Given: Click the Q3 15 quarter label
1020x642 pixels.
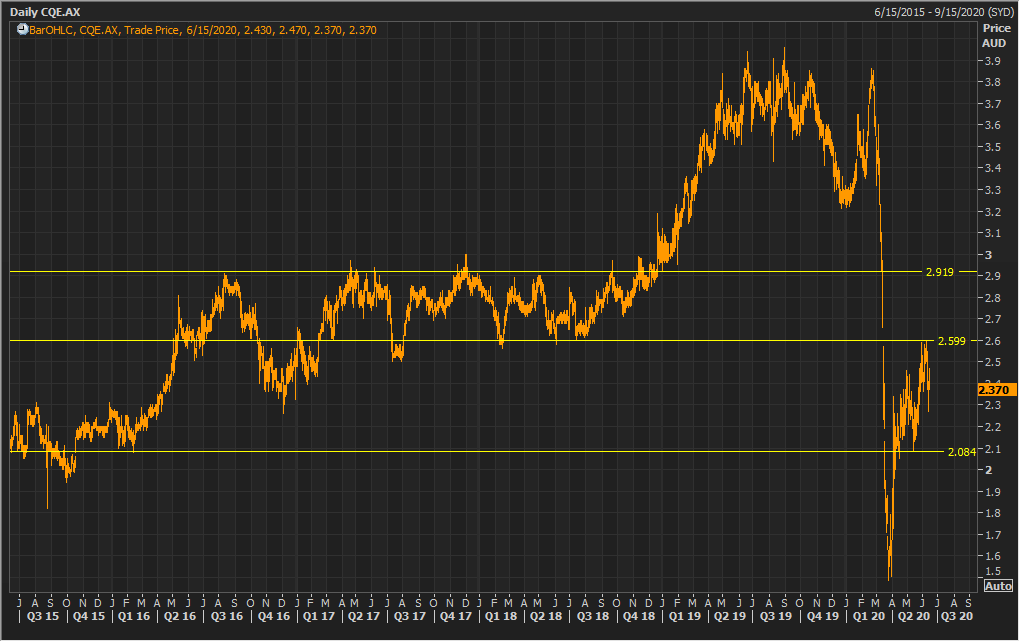Looking at the screenshot, I should click(x=42, y=616).
